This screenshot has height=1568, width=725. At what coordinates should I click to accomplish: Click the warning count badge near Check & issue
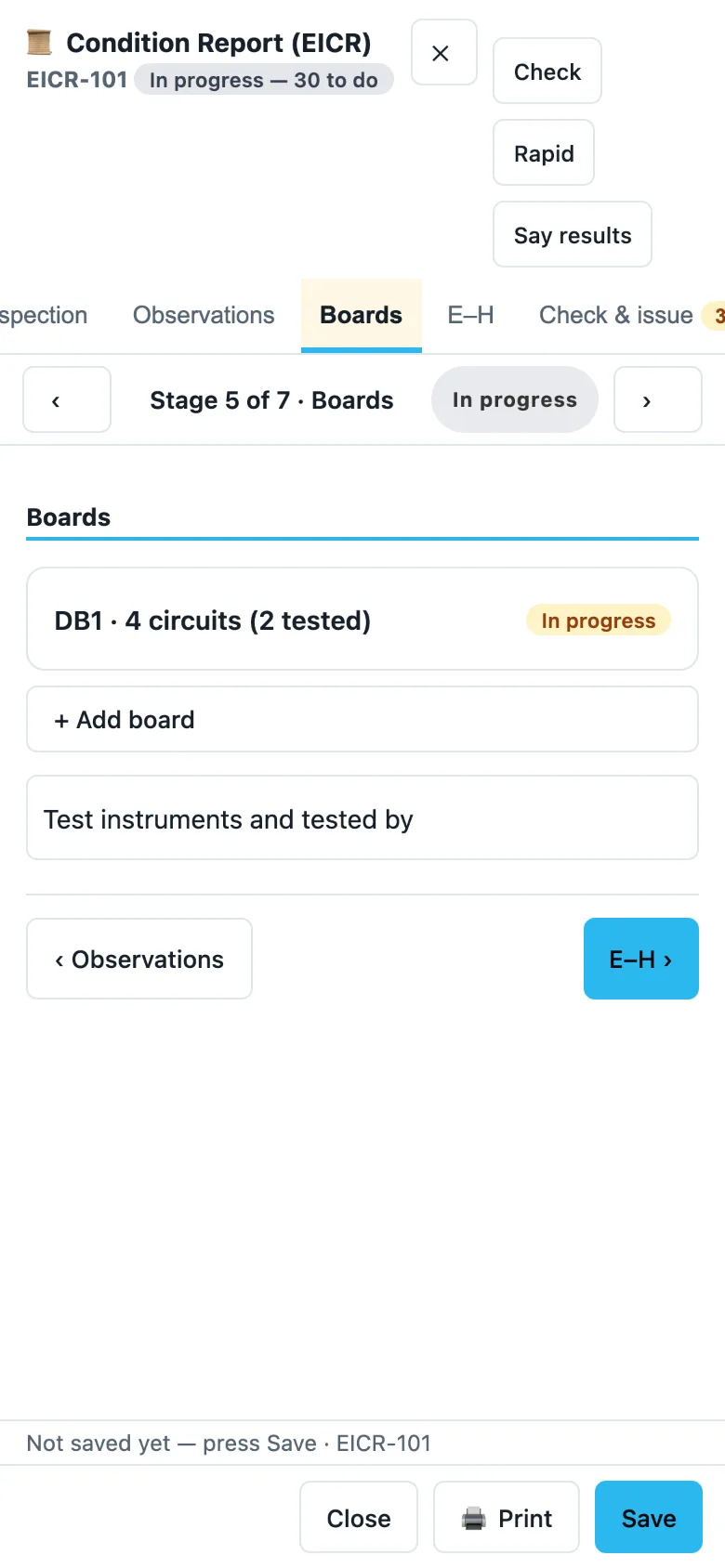coord(716,316)
